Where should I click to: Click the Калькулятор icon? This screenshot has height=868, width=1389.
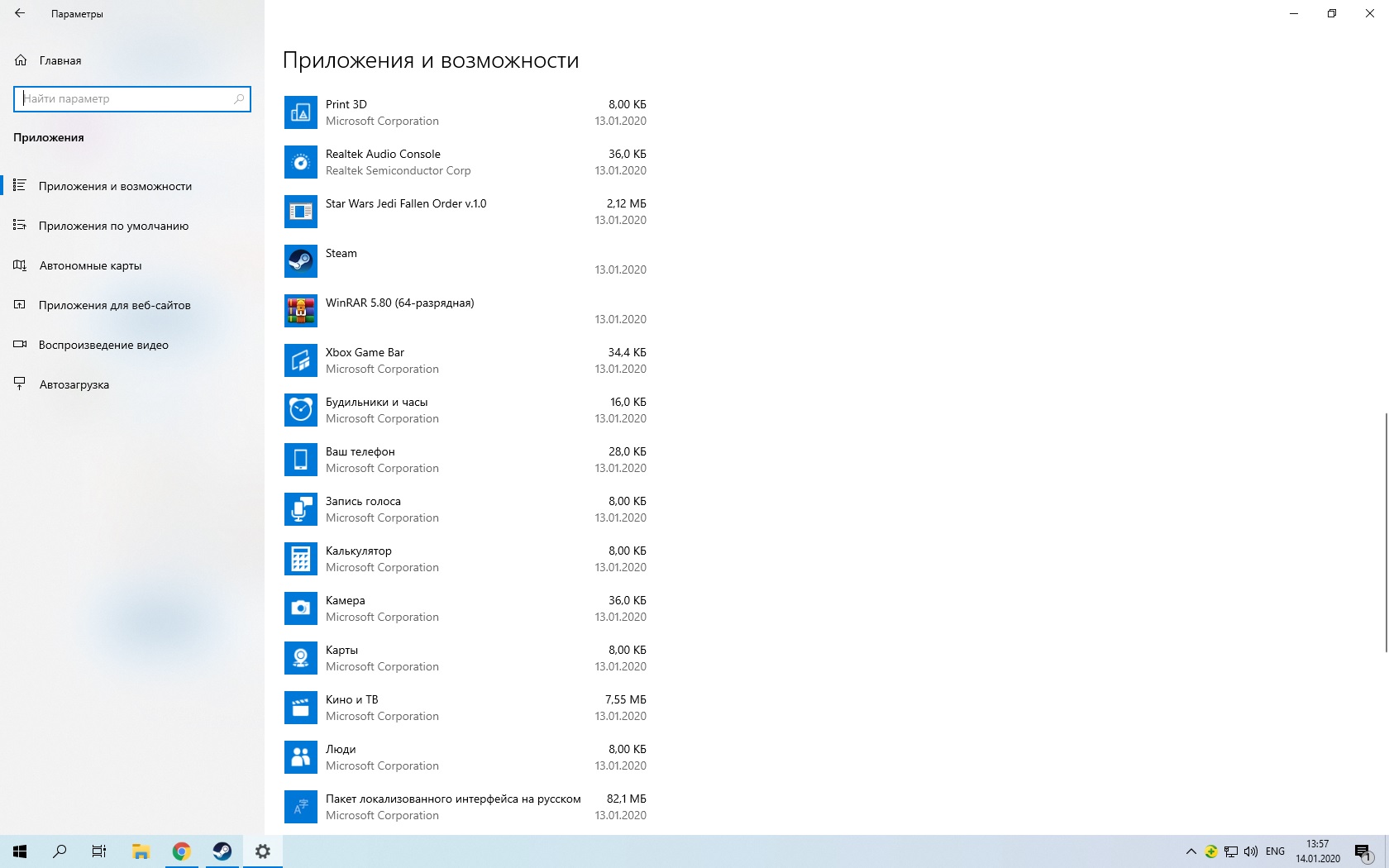[301, 559]
